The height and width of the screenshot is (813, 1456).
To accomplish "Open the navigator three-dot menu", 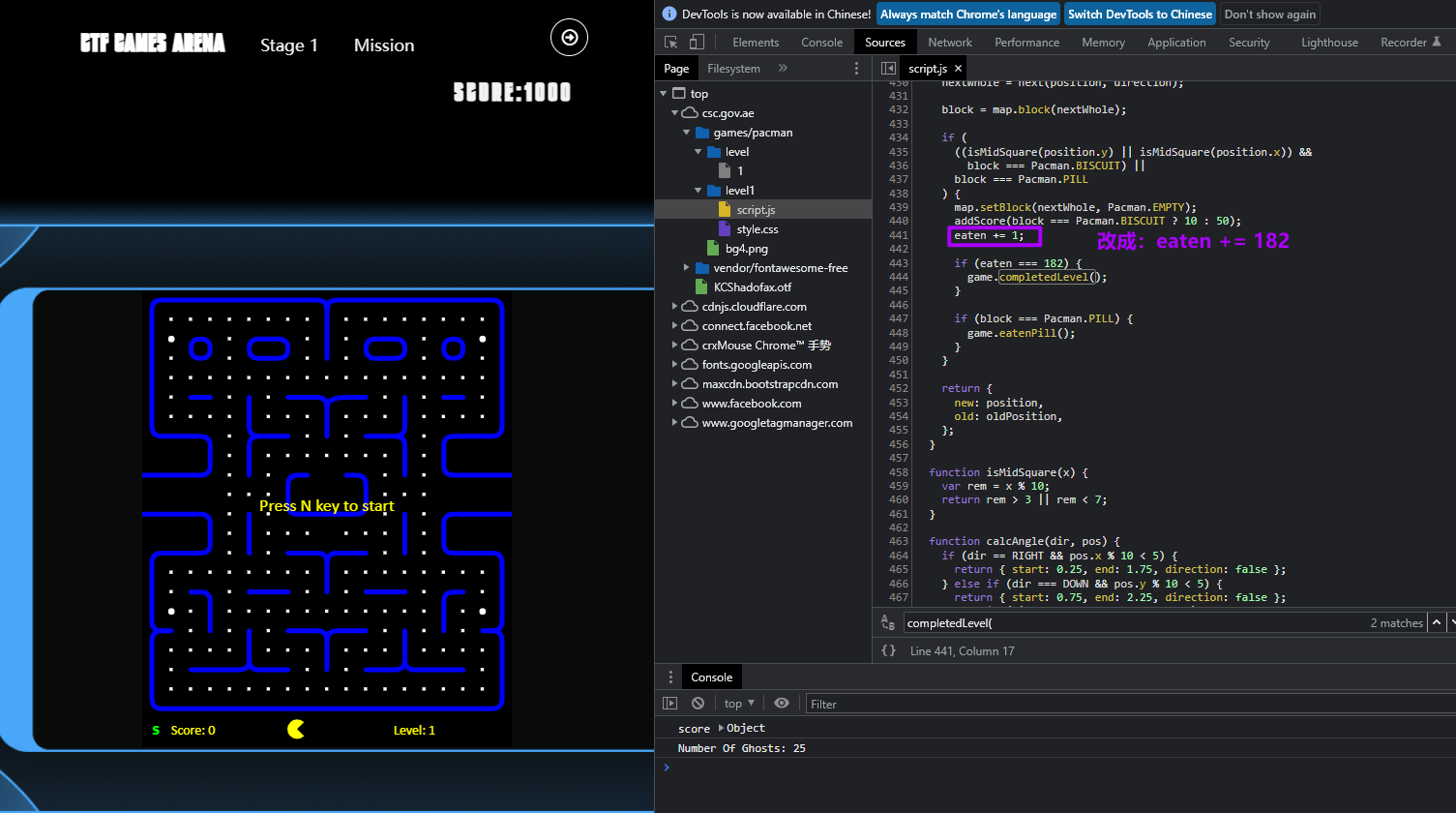I will coord(856,69).
